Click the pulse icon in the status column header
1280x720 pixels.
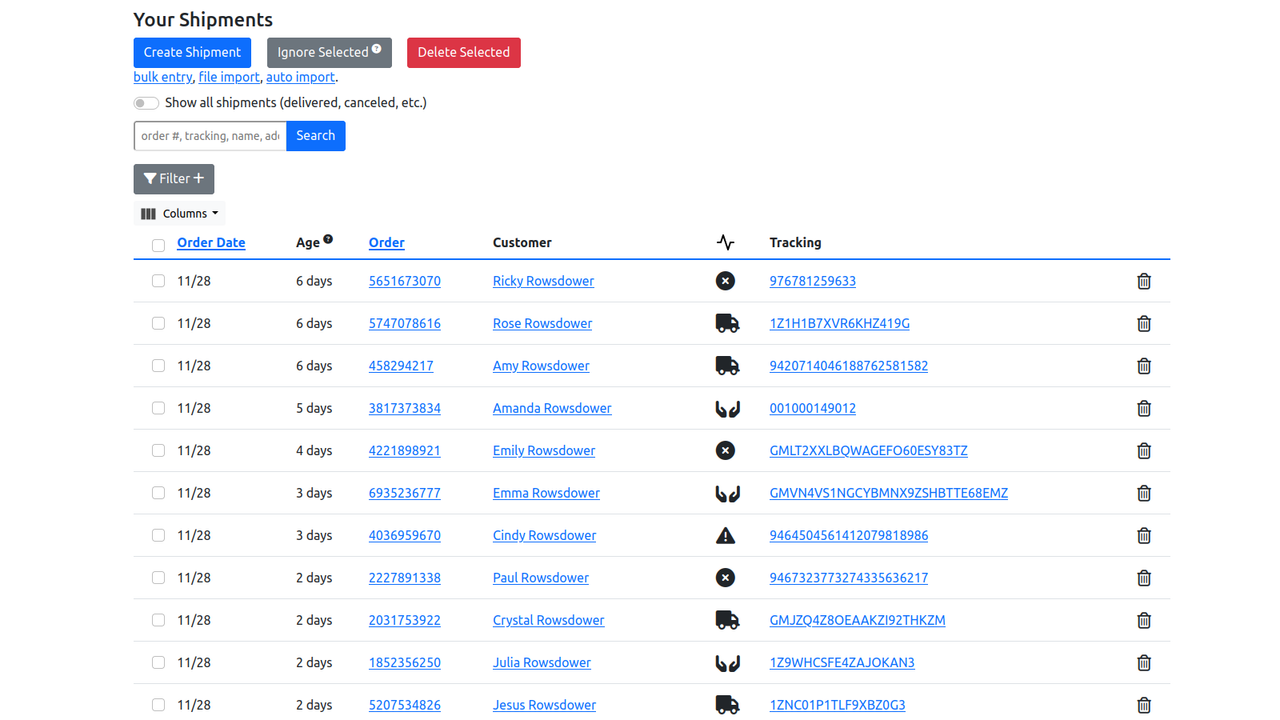[725, 242]
